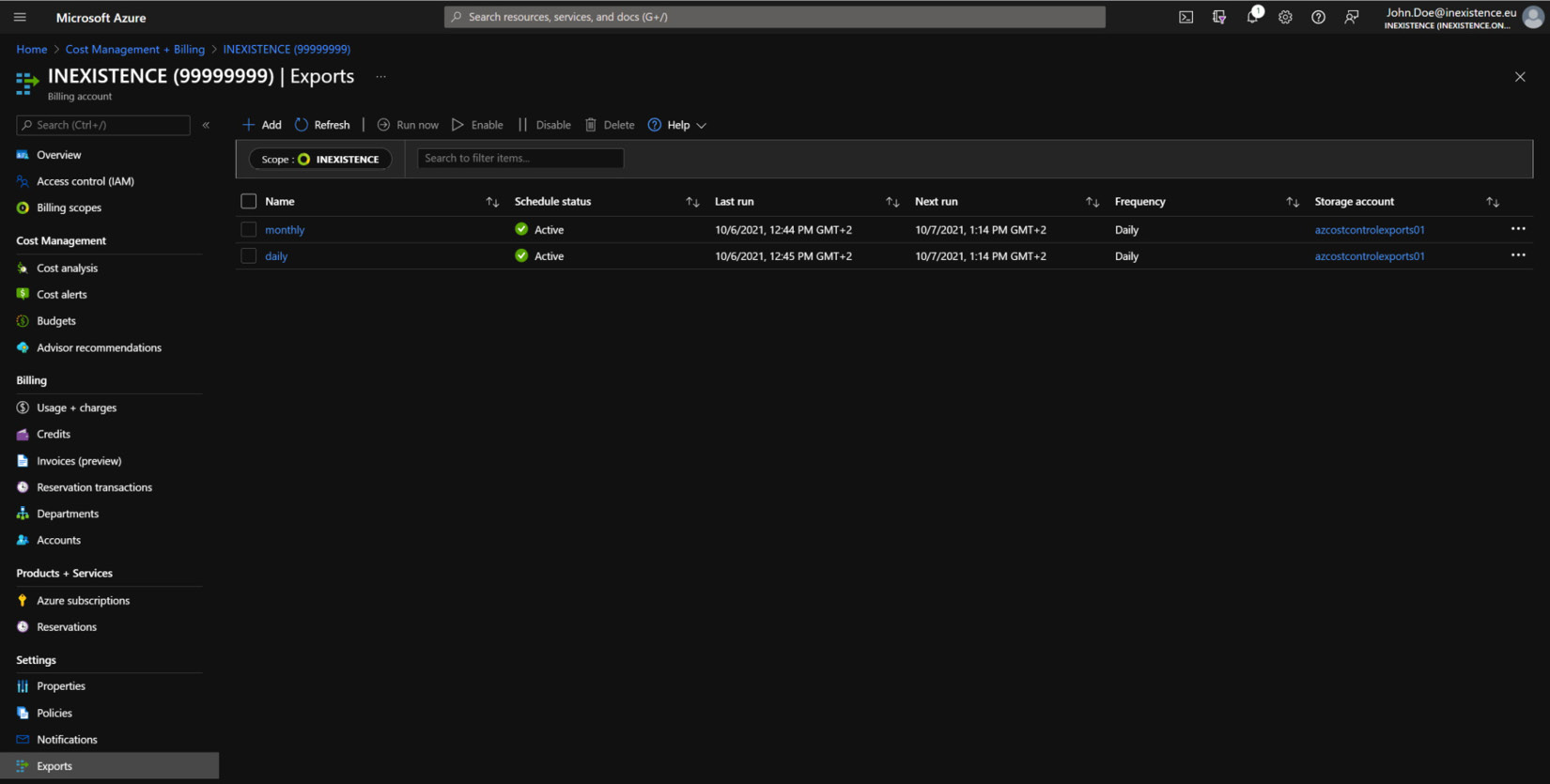Click the Reservation transactions icon
This screenshot has height=784, width=1550.
23,487
